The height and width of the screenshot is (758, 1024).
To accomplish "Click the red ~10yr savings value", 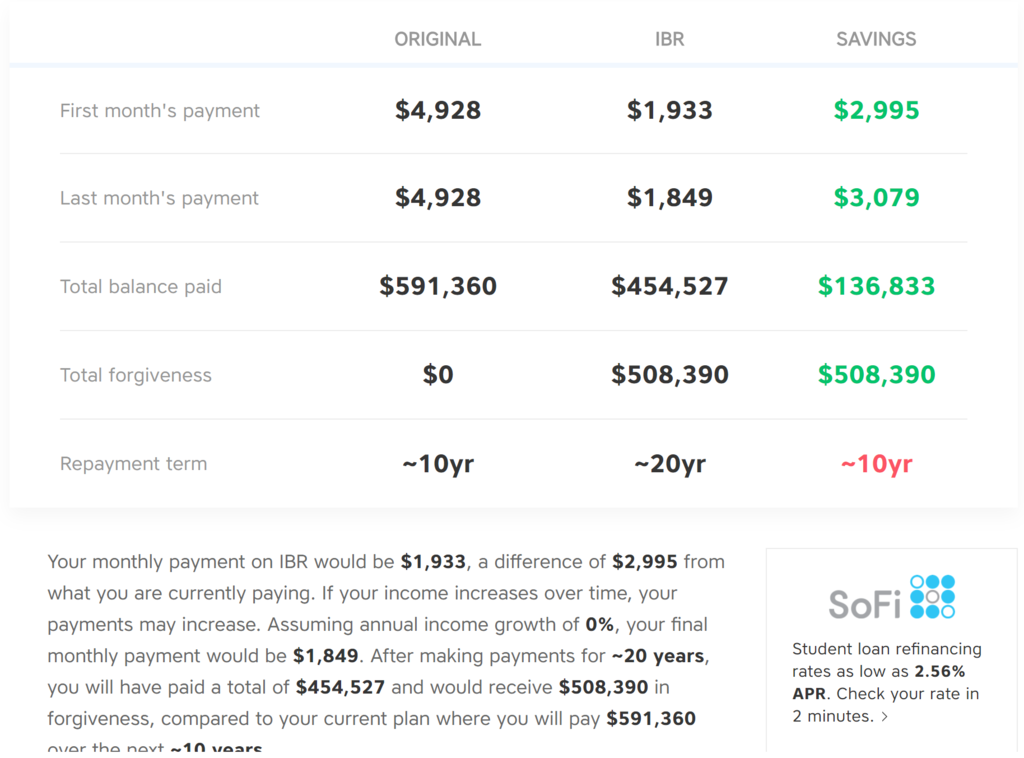I will click(x=876, y=464).
